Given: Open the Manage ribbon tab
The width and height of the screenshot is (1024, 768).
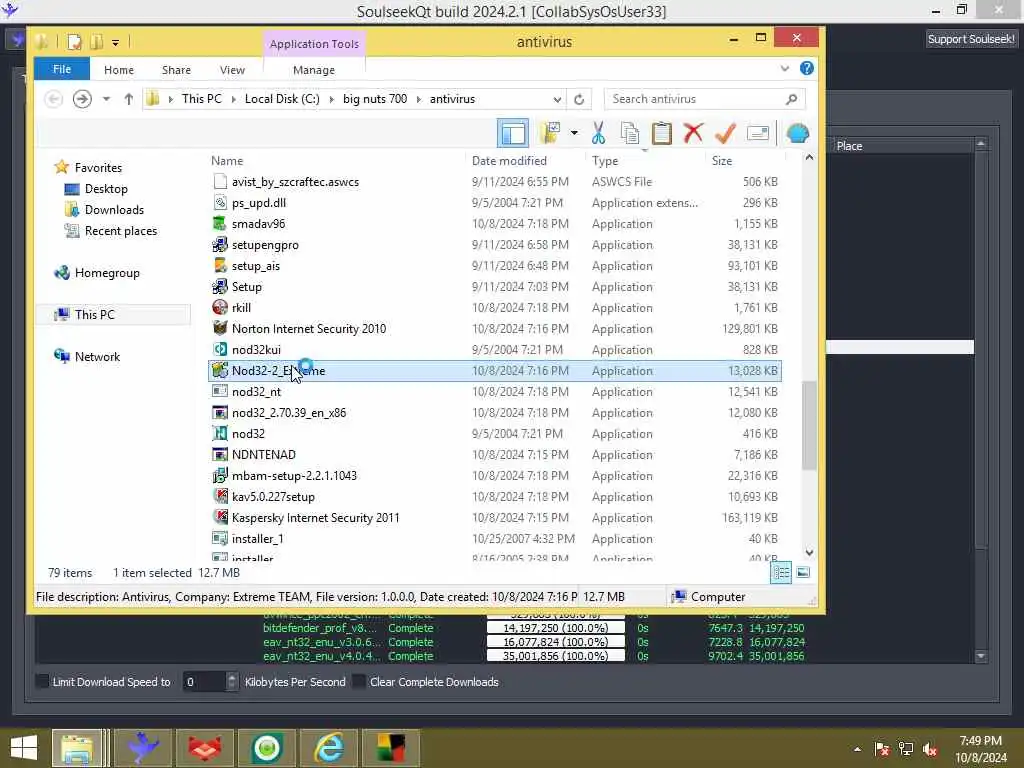Looking at the screenshot, I should coord(314,70).
